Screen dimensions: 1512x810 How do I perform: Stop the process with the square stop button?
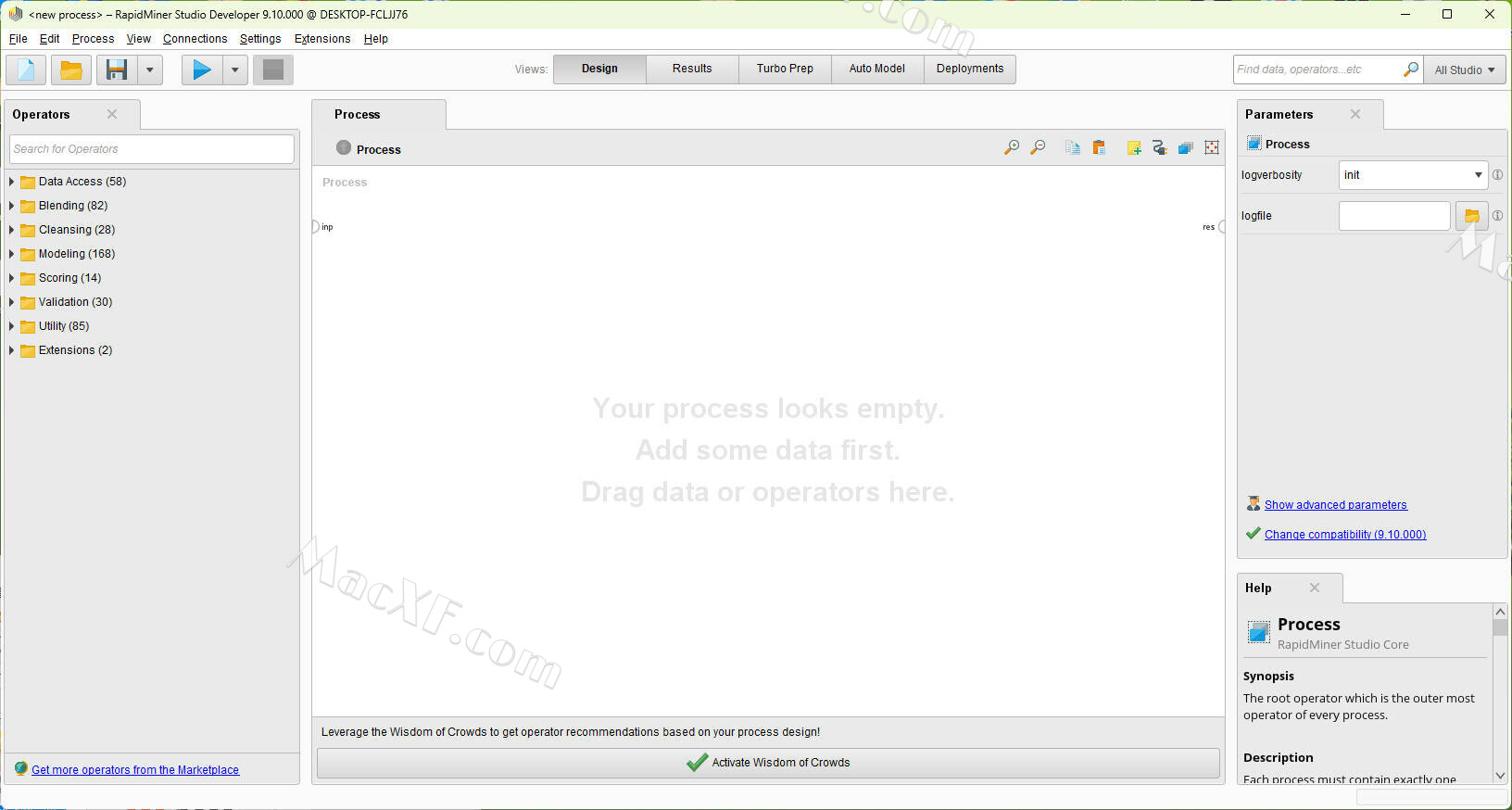click(x=273, y=70)
